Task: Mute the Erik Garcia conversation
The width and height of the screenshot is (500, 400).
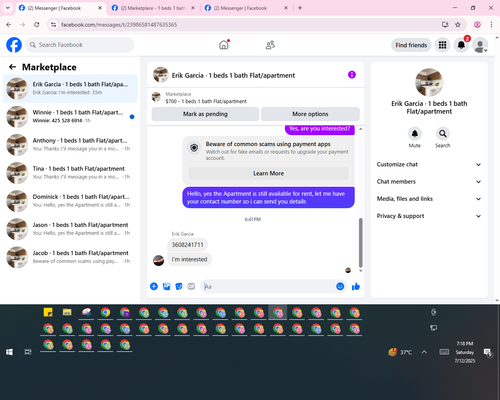Action: point(415,134)
